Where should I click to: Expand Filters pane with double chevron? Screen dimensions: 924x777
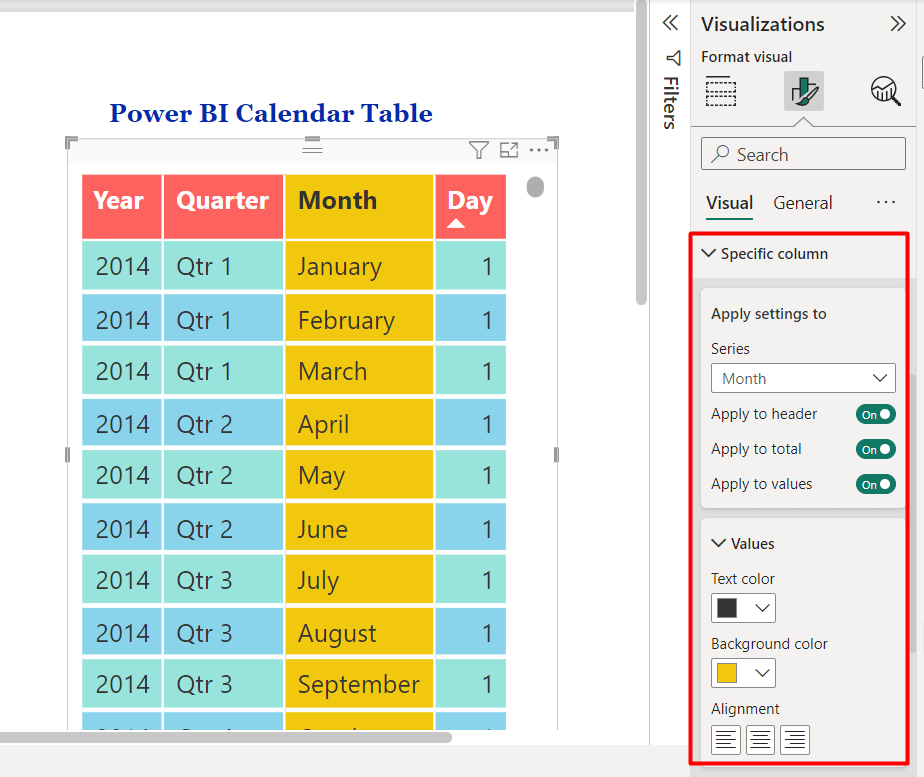[x=670, y=23]
